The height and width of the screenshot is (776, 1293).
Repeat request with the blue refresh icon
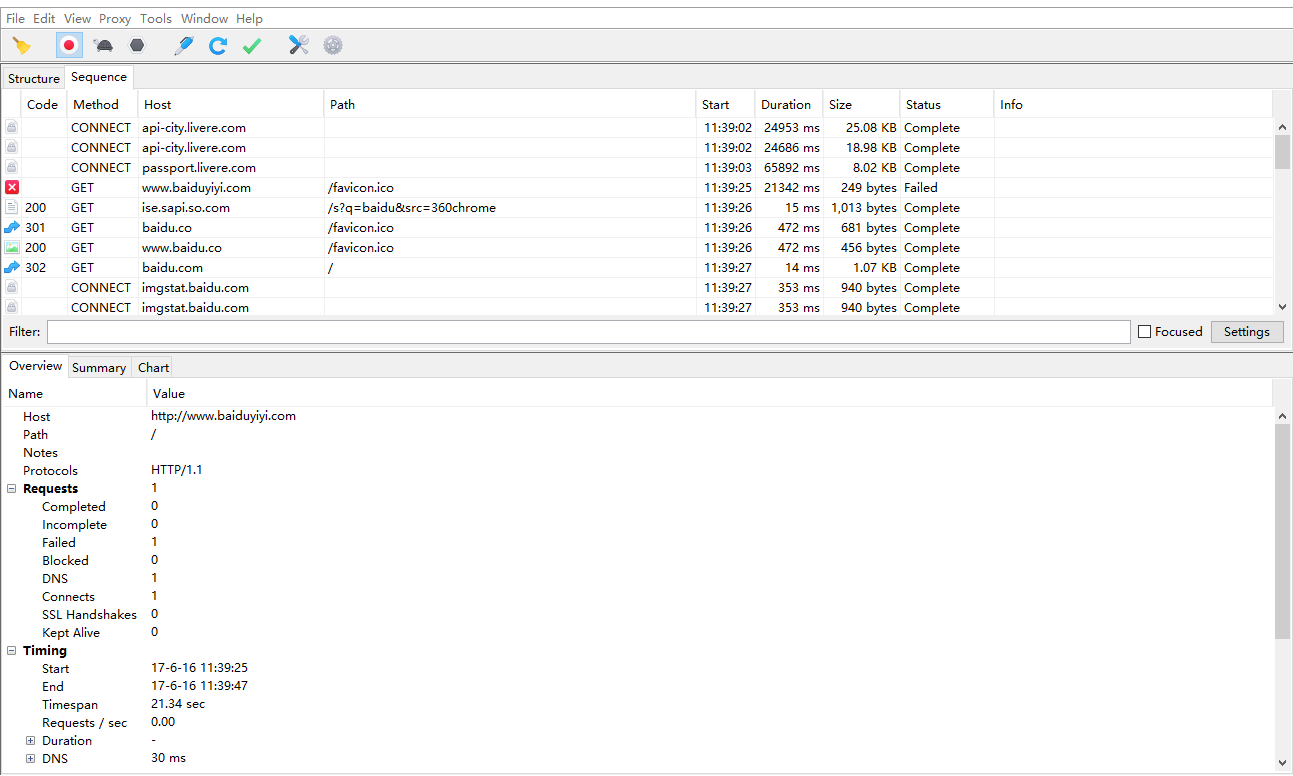pos(218,45)
